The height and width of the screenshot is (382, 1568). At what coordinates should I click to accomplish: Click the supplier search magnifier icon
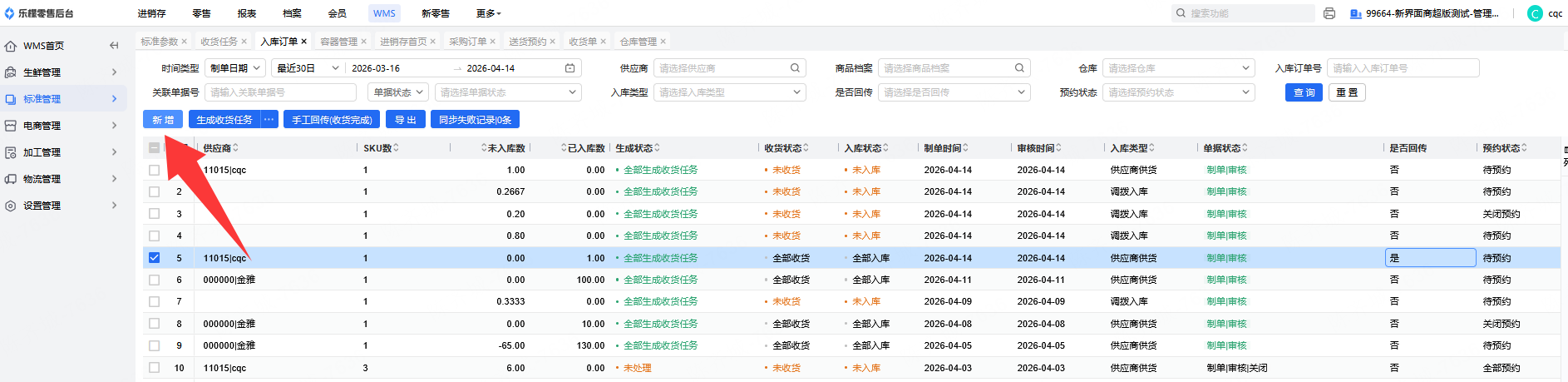[x=795, y=68]
